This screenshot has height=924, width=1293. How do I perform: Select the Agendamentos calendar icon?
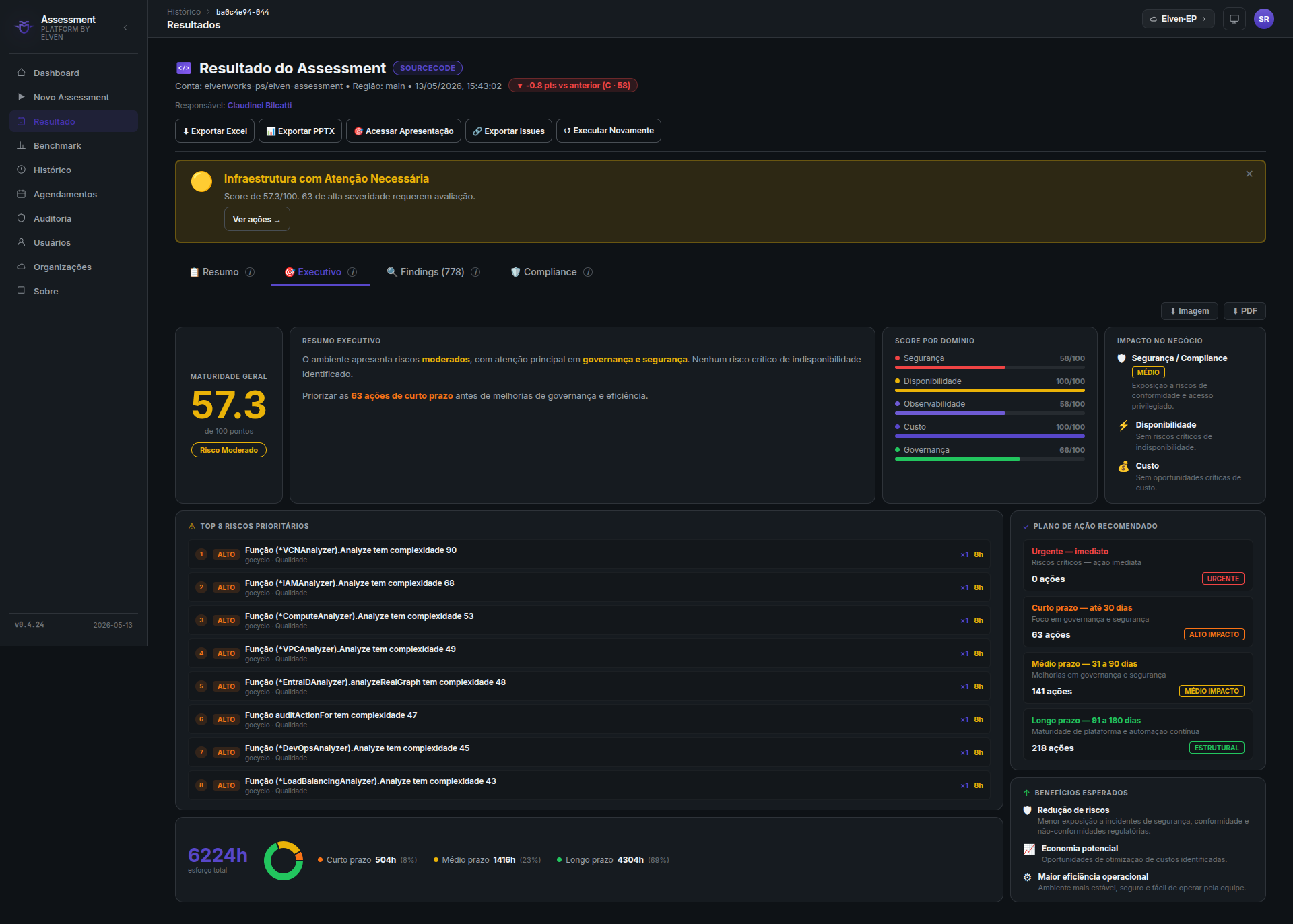point(21,194)
